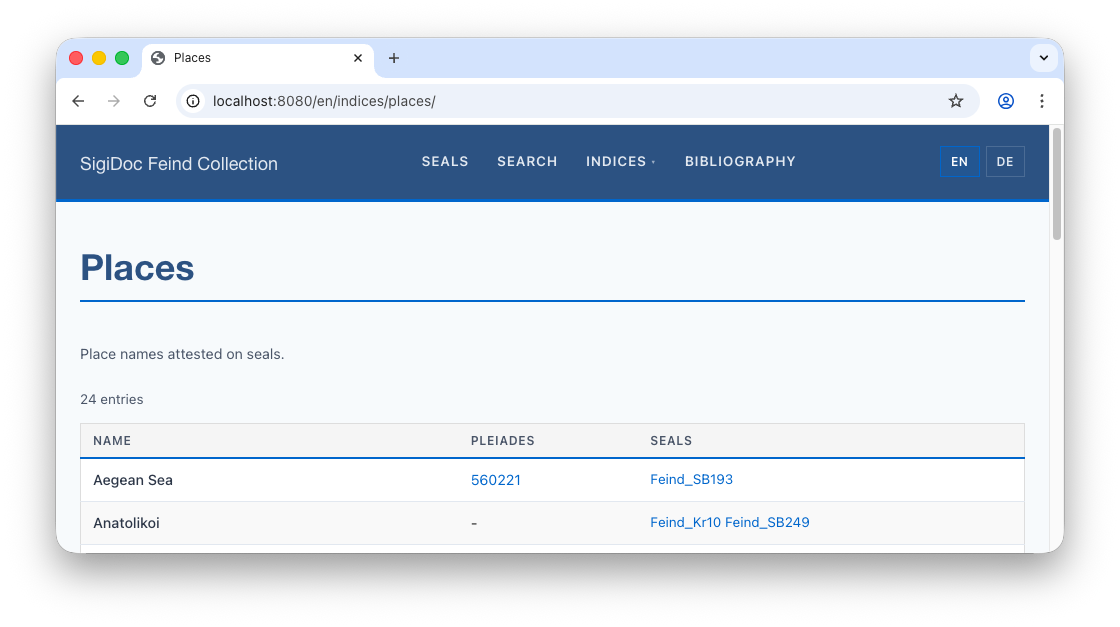Open a new tab with the plus icon
This screenshot has width=1120, height=627.
tap(394, 58)
